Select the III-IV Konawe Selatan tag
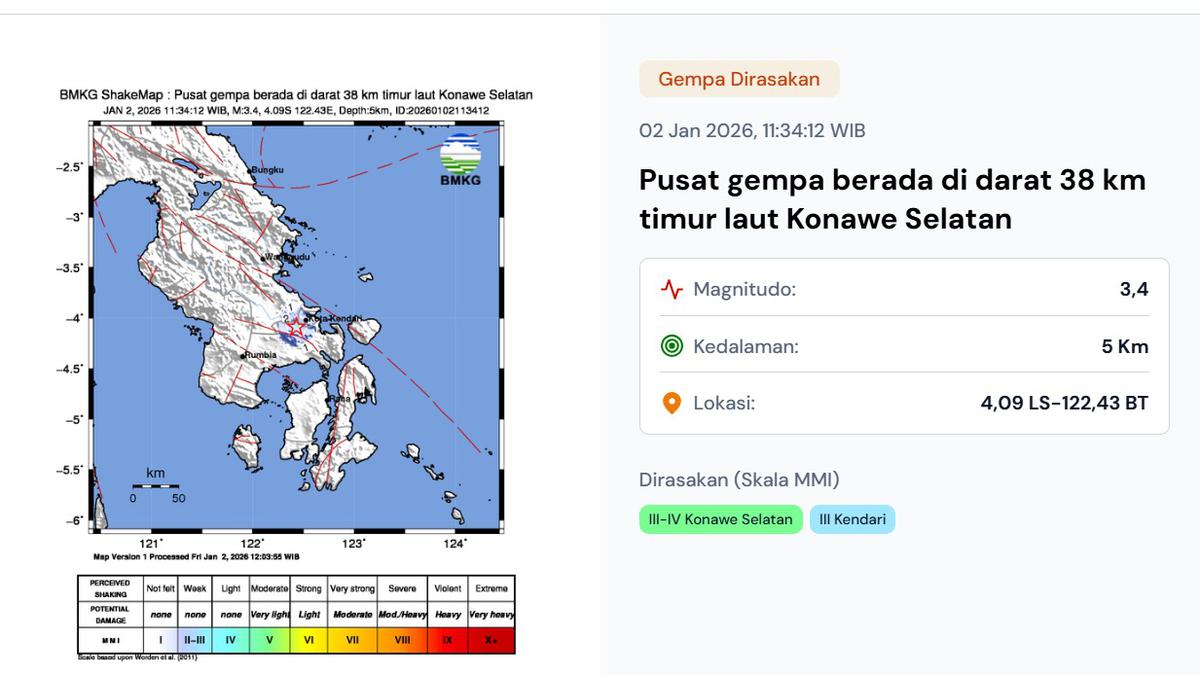1200x675 pixels. click(x=720, y=519)
